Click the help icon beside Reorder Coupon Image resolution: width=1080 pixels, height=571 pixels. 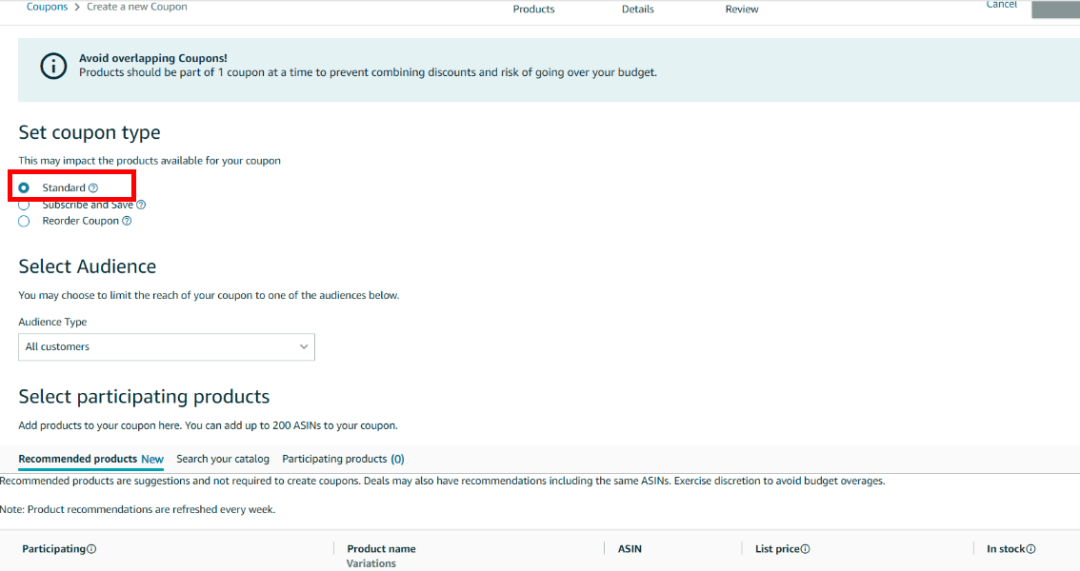point(127,221)
